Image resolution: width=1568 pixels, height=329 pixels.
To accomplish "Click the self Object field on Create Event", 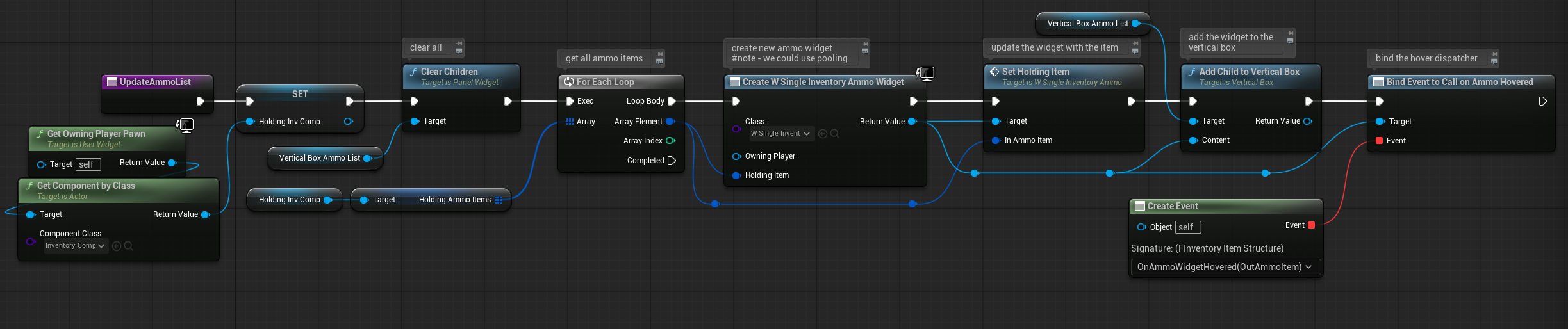I will pos(1187,227).
